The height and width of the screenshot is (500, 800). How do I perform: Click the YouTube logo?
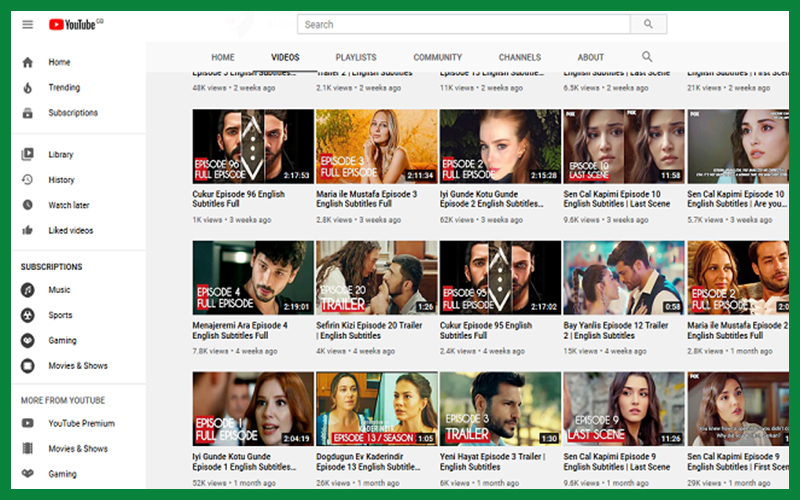click(x=76, y=24)
